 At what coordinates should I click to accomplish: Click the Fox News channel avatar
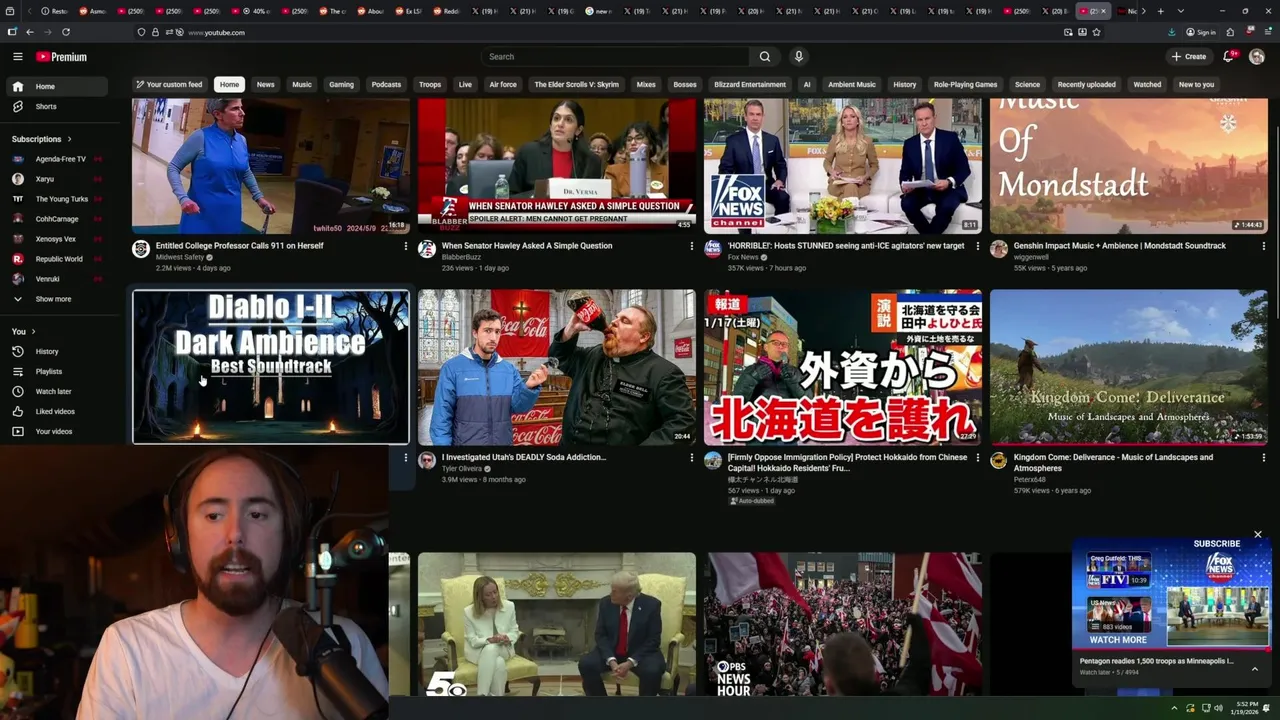pos(713,249)
